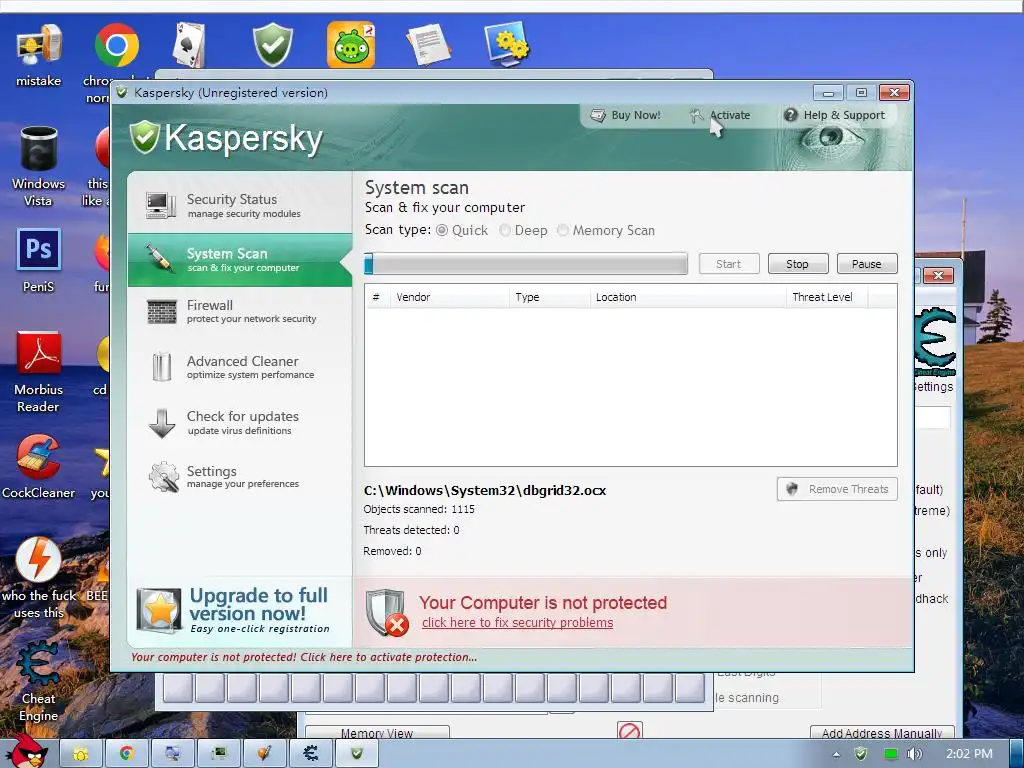1024x768 pixels.
Task: Click Memory View in Cheat Engine window
Action: 377,733
